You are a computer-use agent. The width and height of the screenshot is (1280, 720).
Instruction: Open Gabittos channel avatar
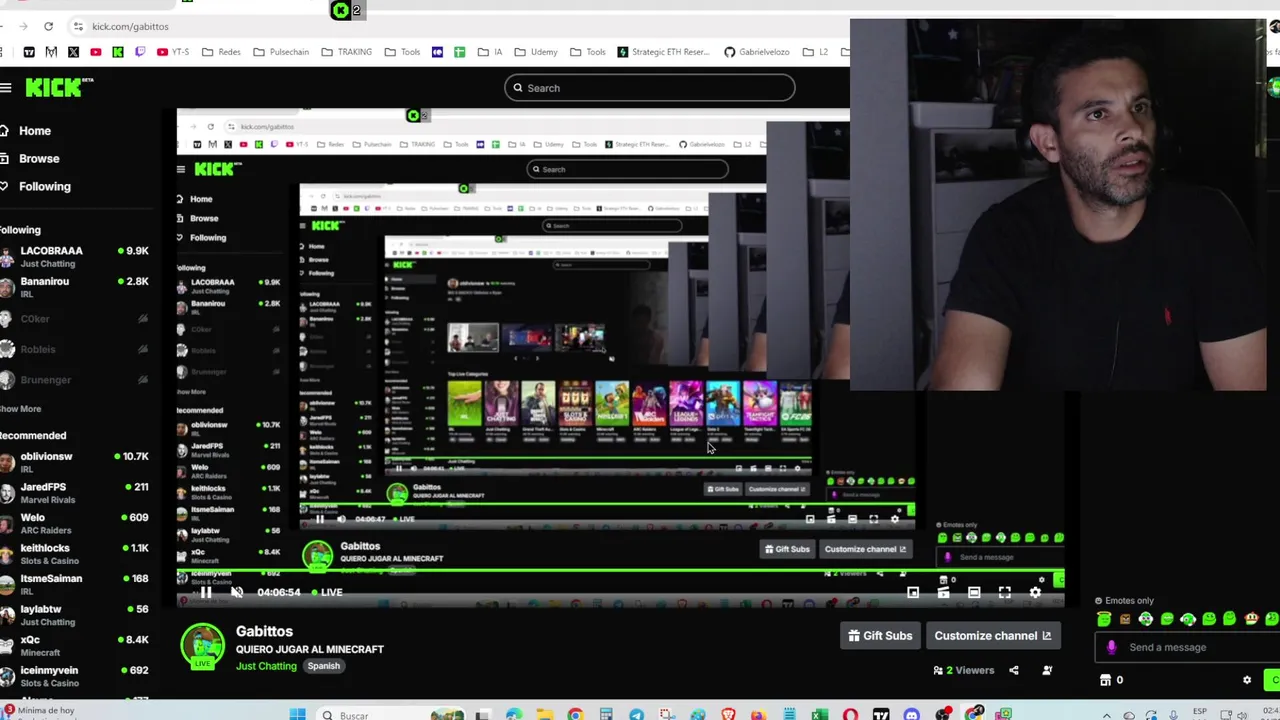(x=202, y=646)
